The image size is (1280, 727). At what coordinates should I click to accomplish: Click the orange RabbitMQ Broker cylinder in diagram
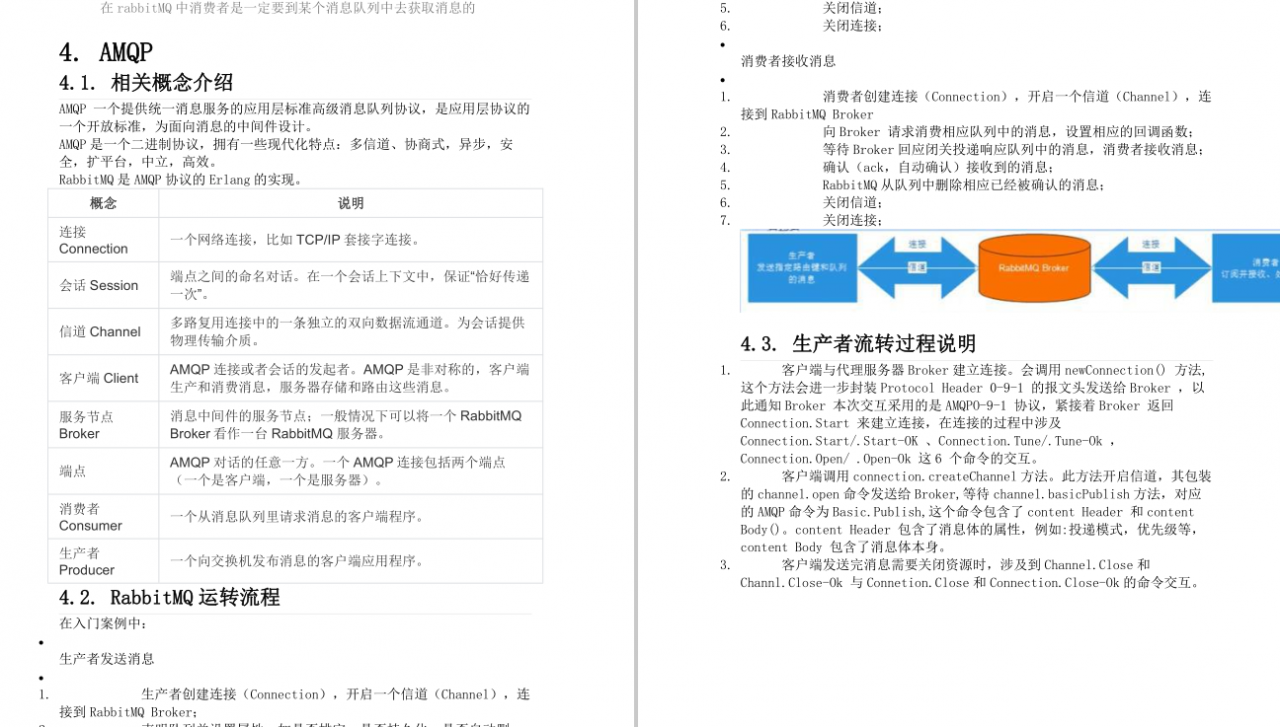[1034, 267]
